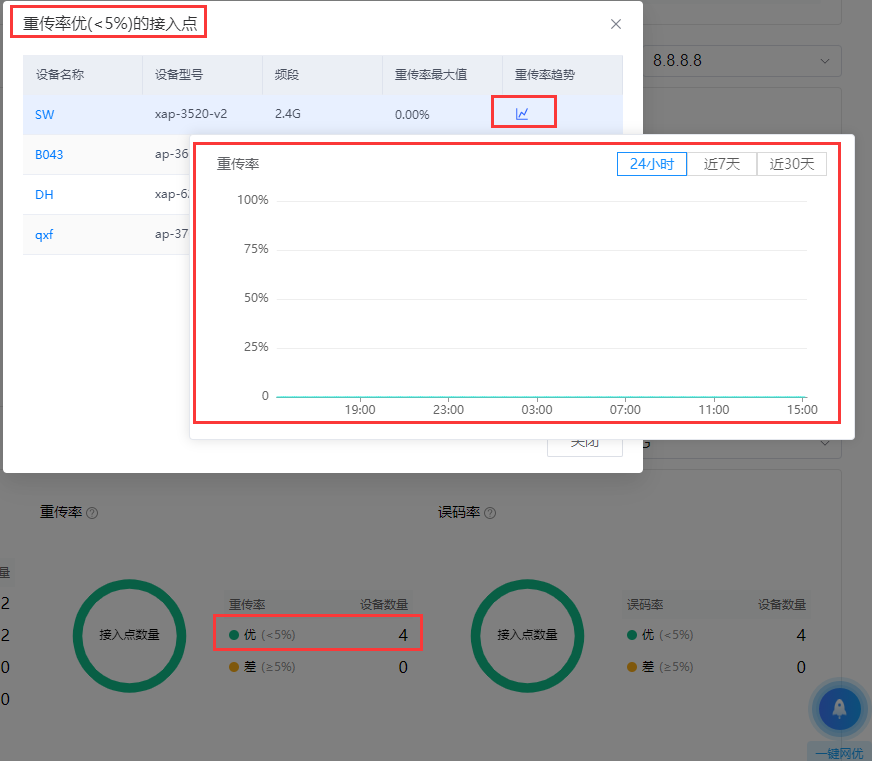Switch the chart to 近30天
This screenshot has height=761, width=872.
[792, 164]
